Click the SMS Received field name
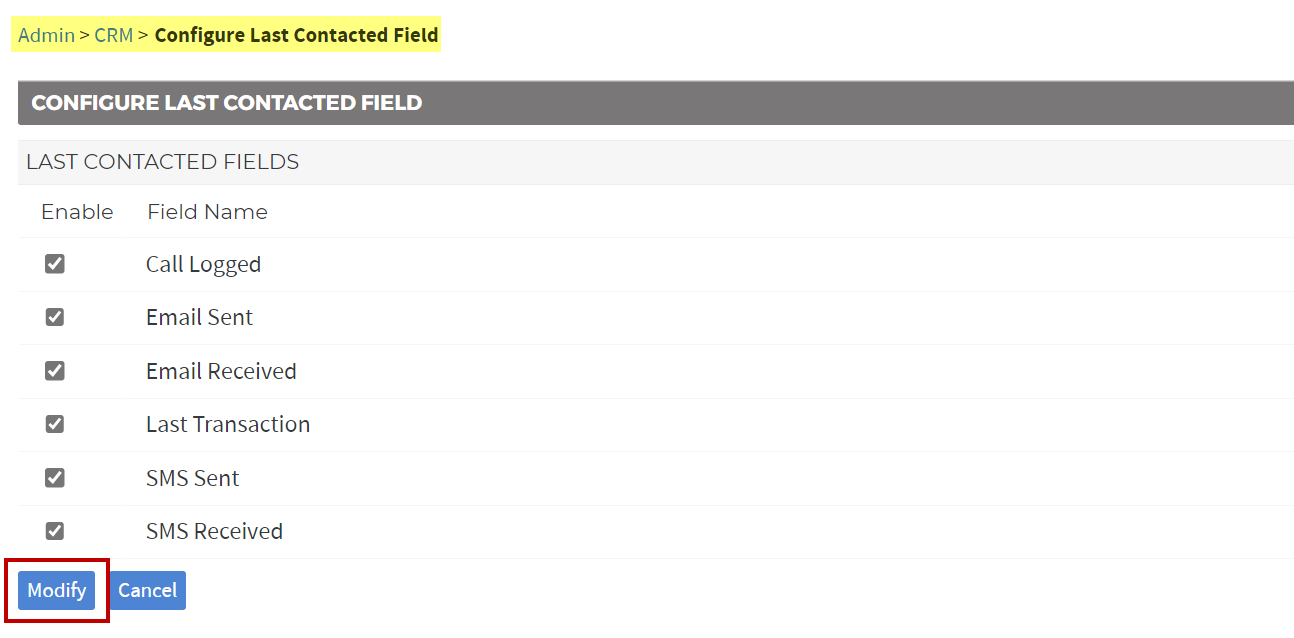The height and width of the screenshot is (638, 1294). 214,531
